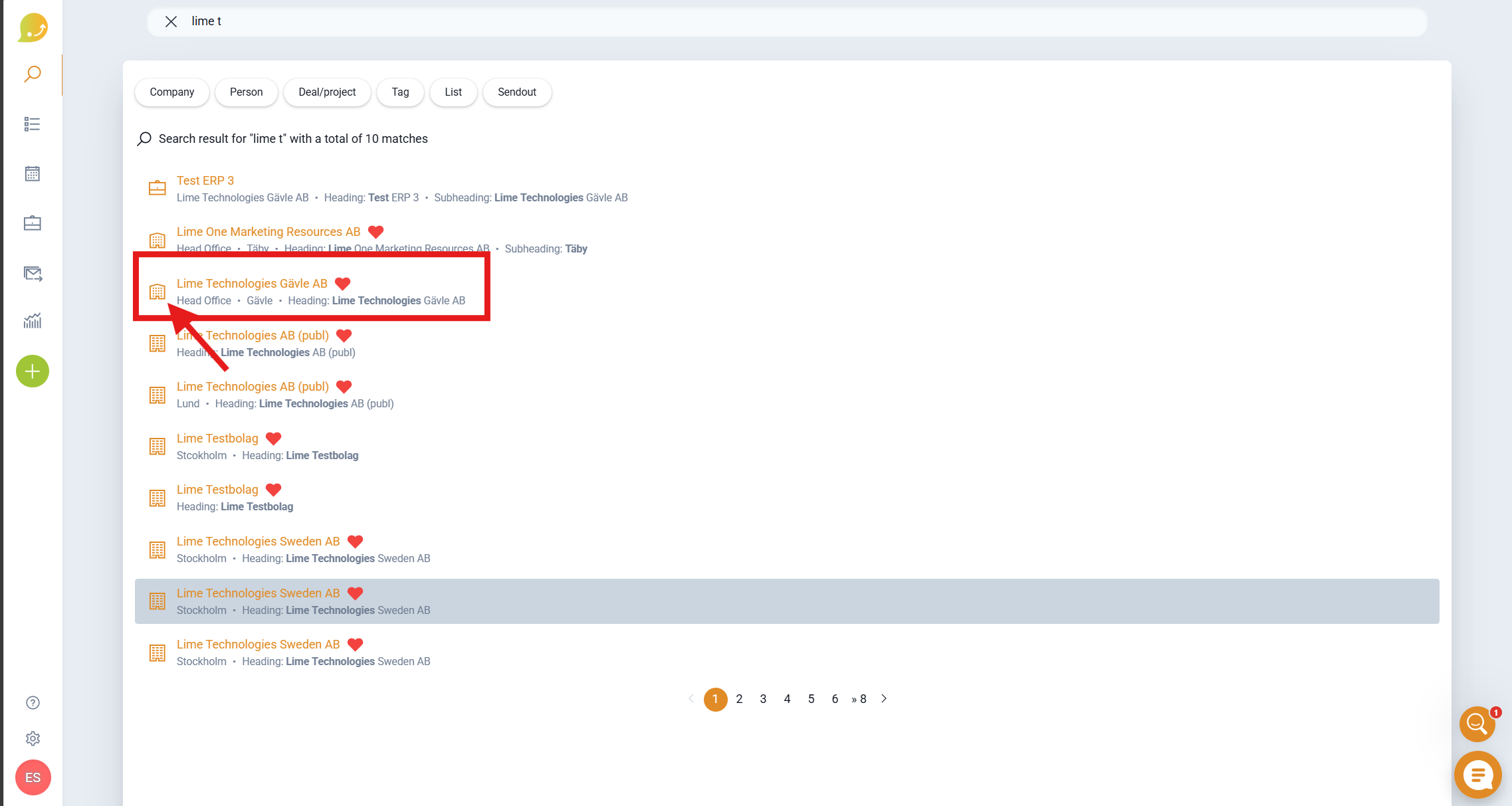Open Lime One Marketing Resources AB
The width and height of the screenshot is (1512, 806).
(x=269, y=232)
